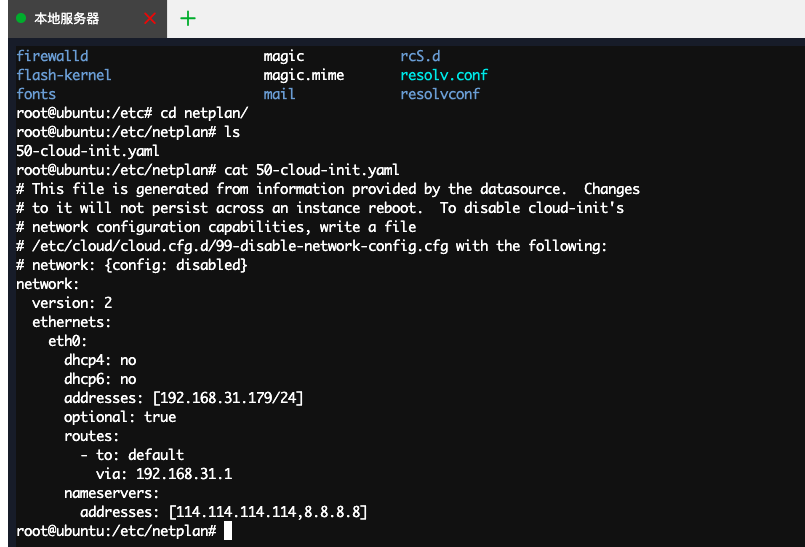Click the dhcp4: no line
Screen dimensions: 805x547
[100, 360]
